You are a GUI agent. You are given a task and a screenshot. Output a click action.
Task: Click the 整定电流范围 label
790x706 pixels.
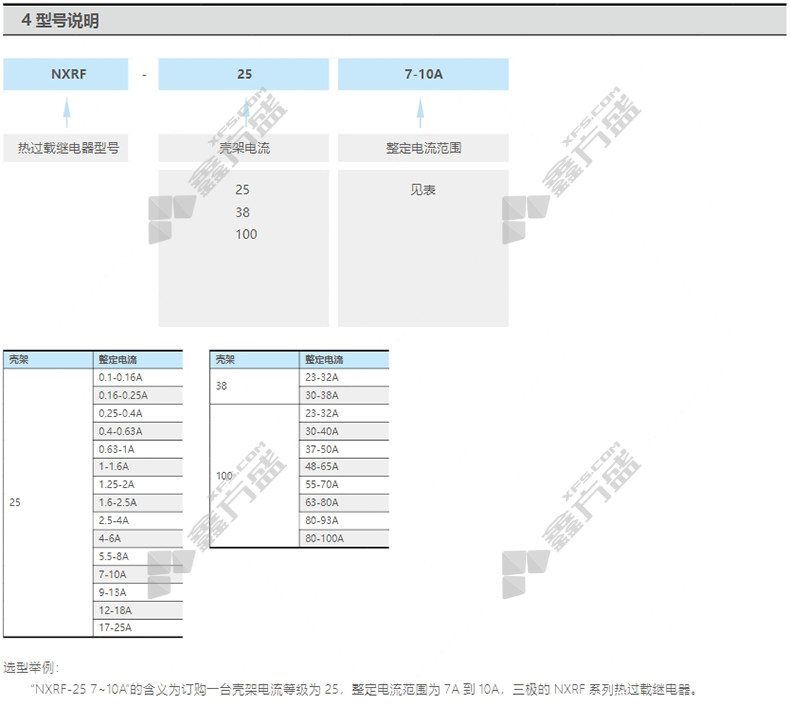pos(422,148)
